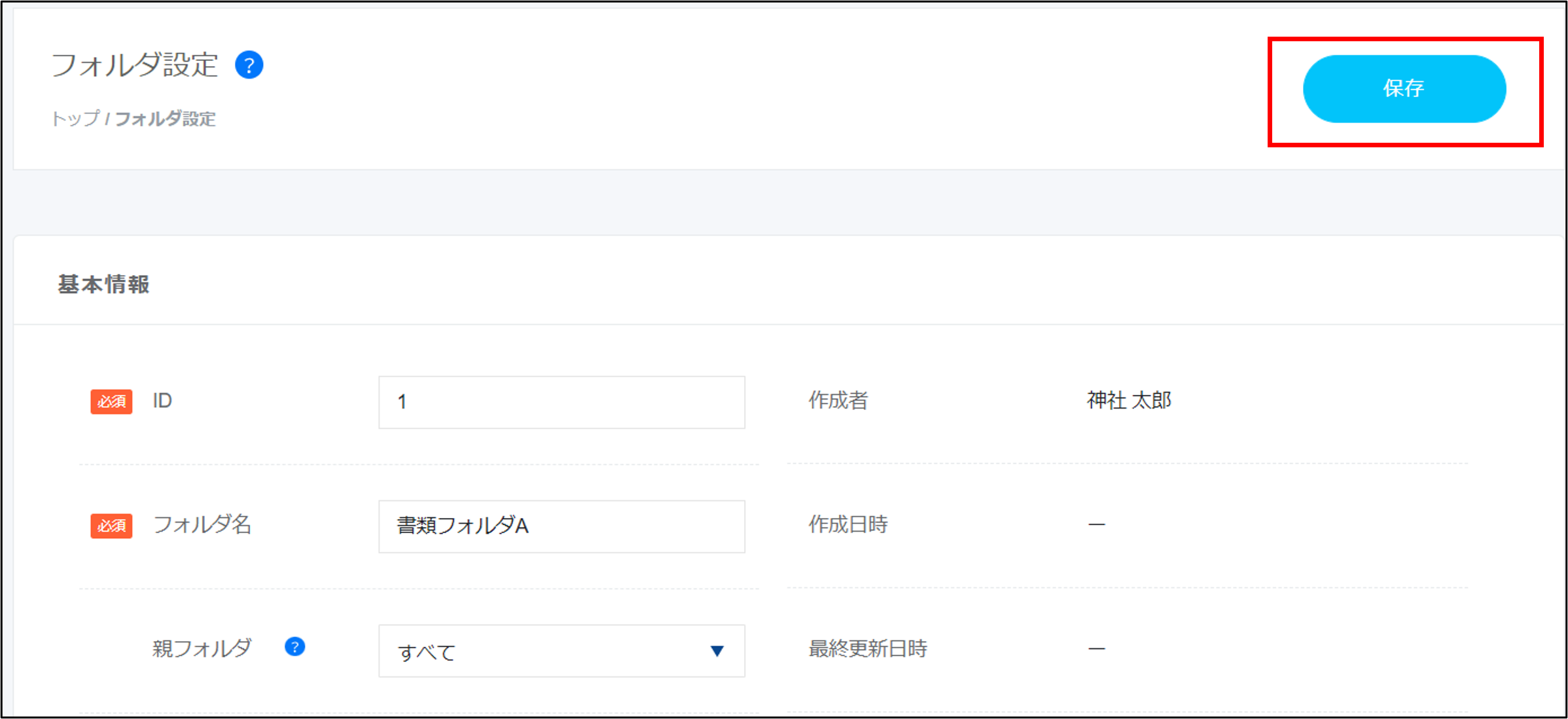Click フォルダ設定 breadcrumb item
Image resolution: width=1568 pixels, height=719 pixels.
[166, 119]
